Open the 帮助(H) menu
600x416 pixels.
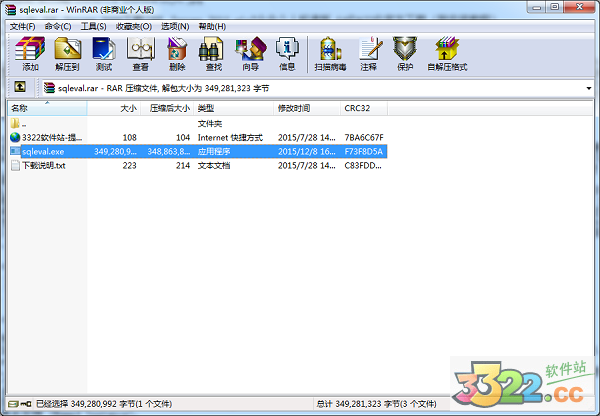click(212, 26)
